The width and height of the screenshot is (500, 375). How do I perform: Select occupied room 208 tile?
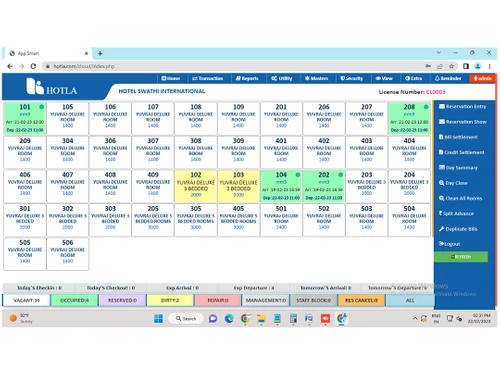point(409,118)
